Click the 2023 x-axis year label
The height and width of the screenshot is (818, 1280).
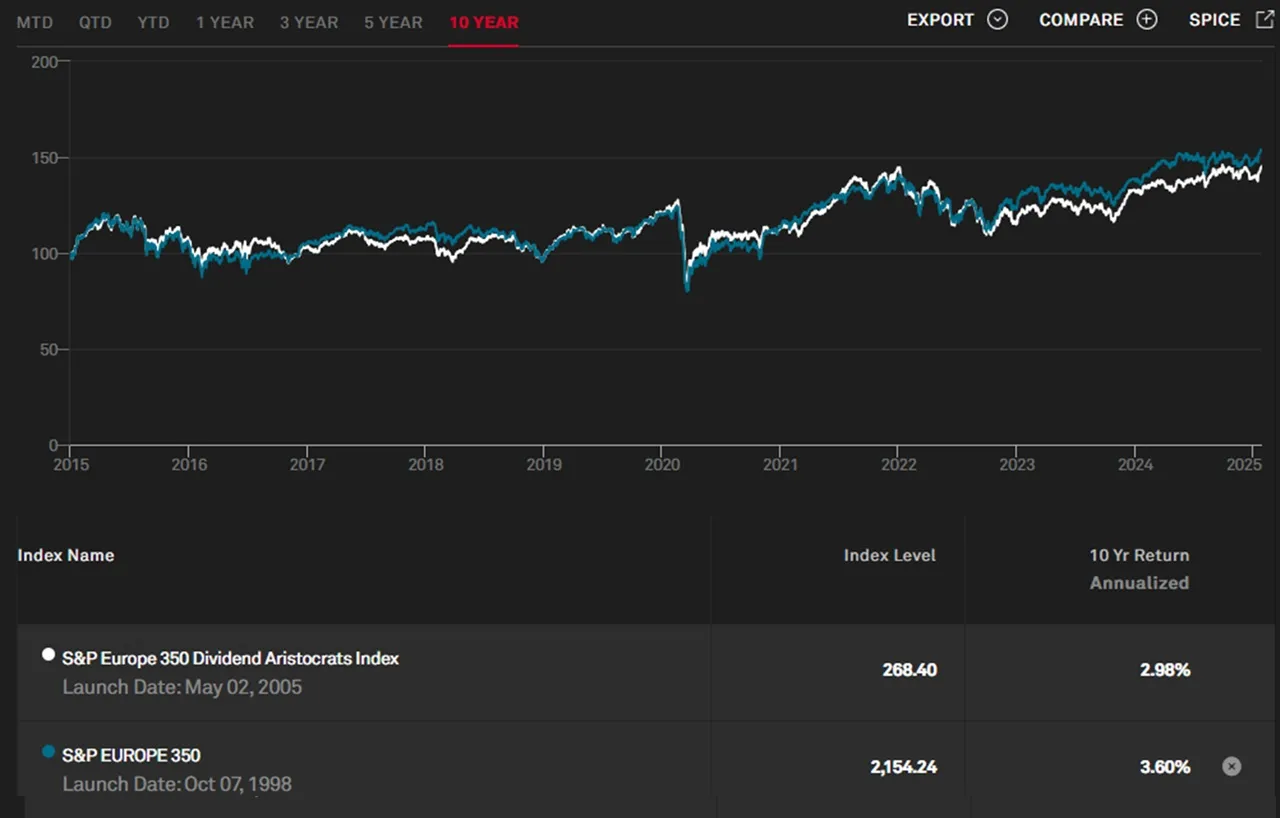pyautogui.click(x=1017, y=464)
